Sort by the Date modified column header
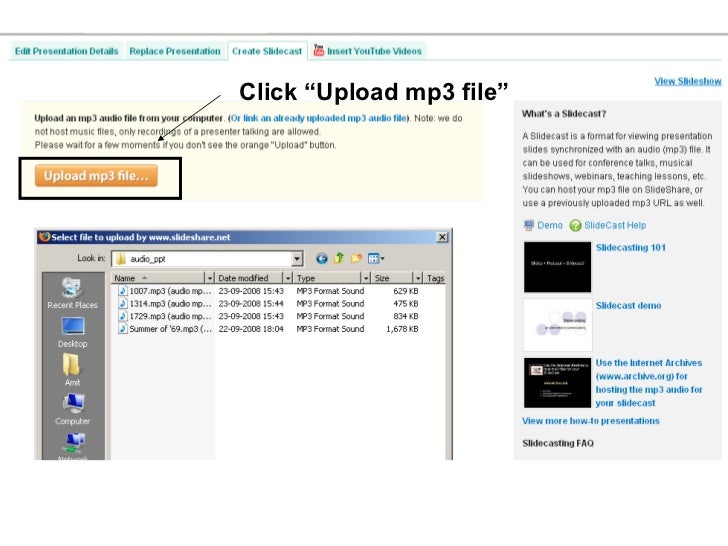Viewport: 728px width, 546px height. click(x=249, y=278)
